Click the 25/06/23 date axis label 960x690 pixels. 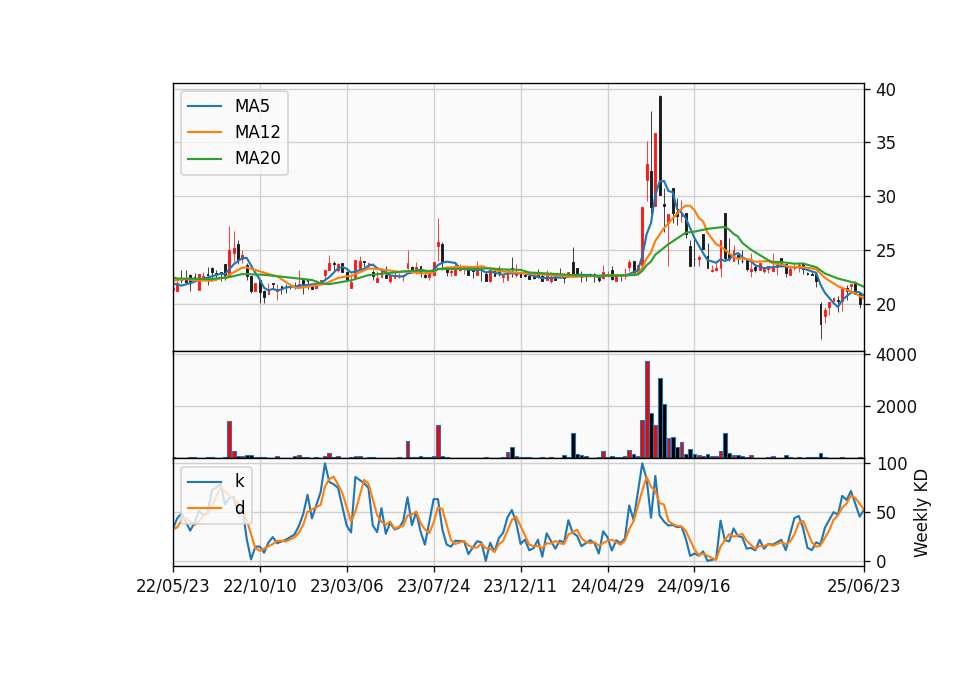pos(863,586)
